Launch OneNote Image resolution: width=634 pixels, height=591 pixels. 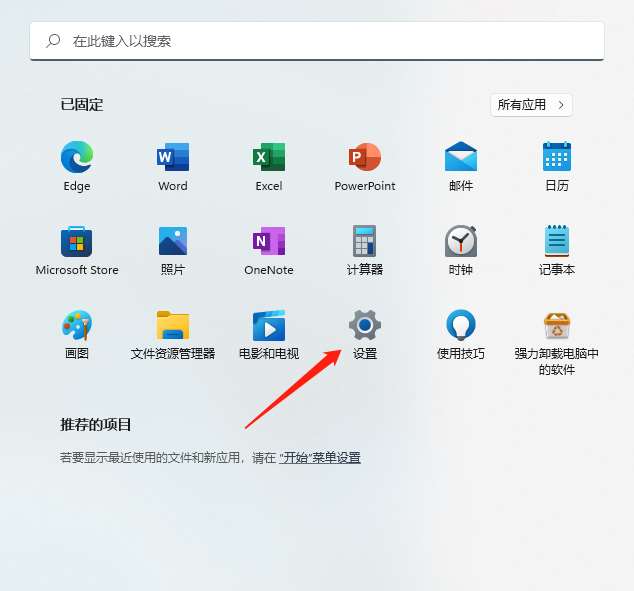269,241
